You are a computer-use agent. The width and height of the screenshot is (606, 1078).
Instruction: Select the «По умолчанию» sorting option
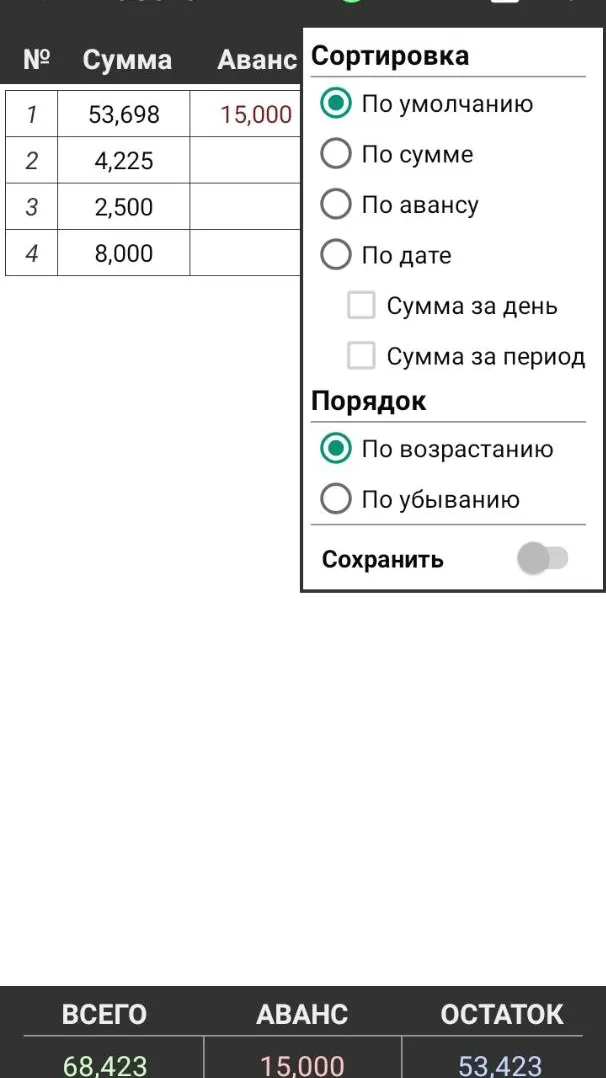[337, 103]
